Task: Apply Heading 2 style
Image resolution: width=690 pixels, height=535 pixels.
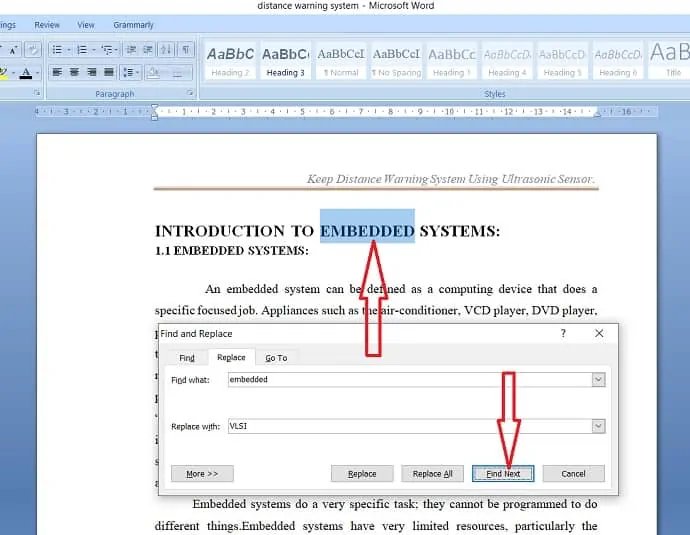Action: [x=230, y=61]
